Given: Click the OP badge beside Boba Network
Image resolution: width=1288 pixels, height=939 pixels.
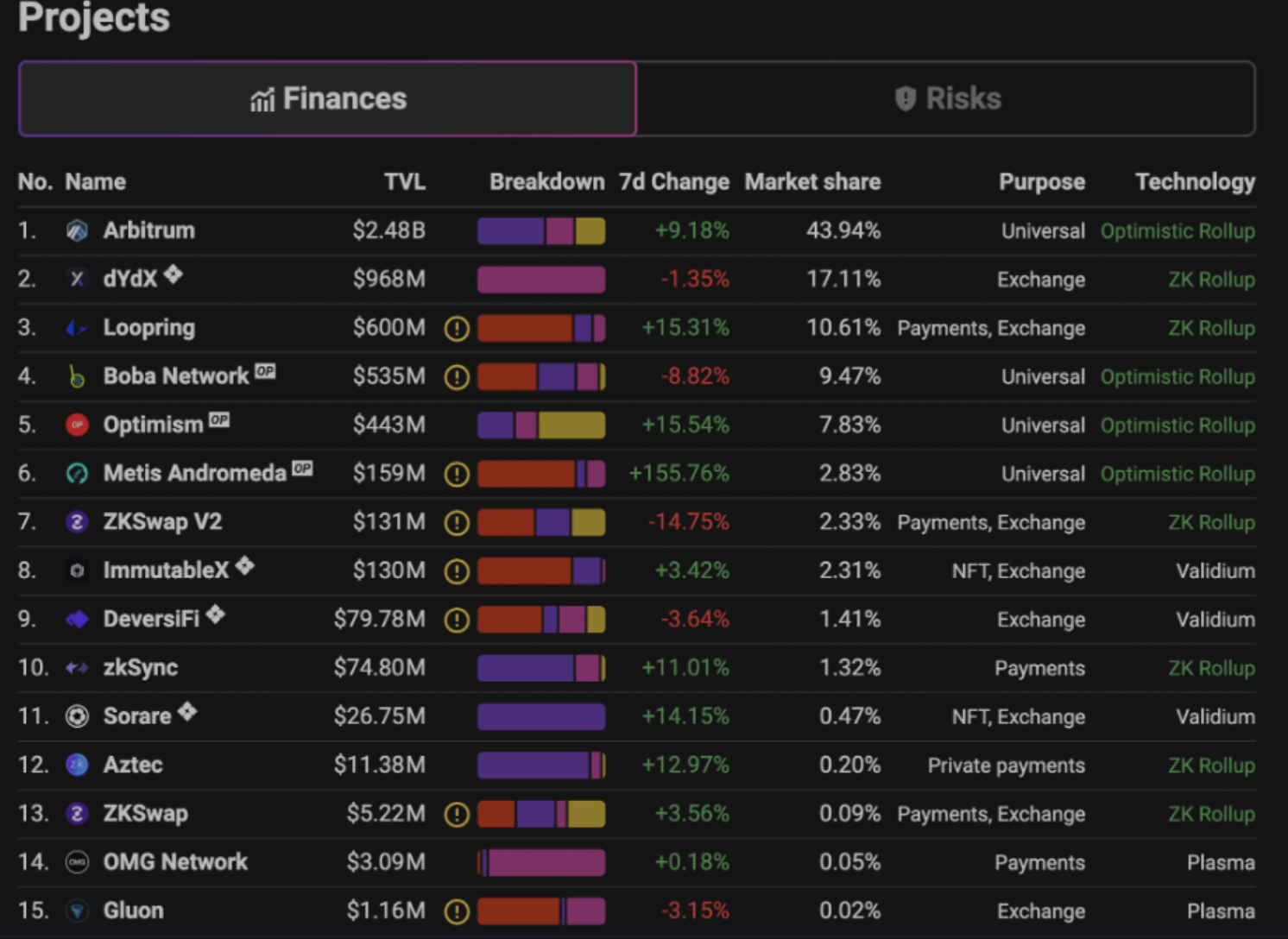Looking at the screenshot, I should click(265, 371).
